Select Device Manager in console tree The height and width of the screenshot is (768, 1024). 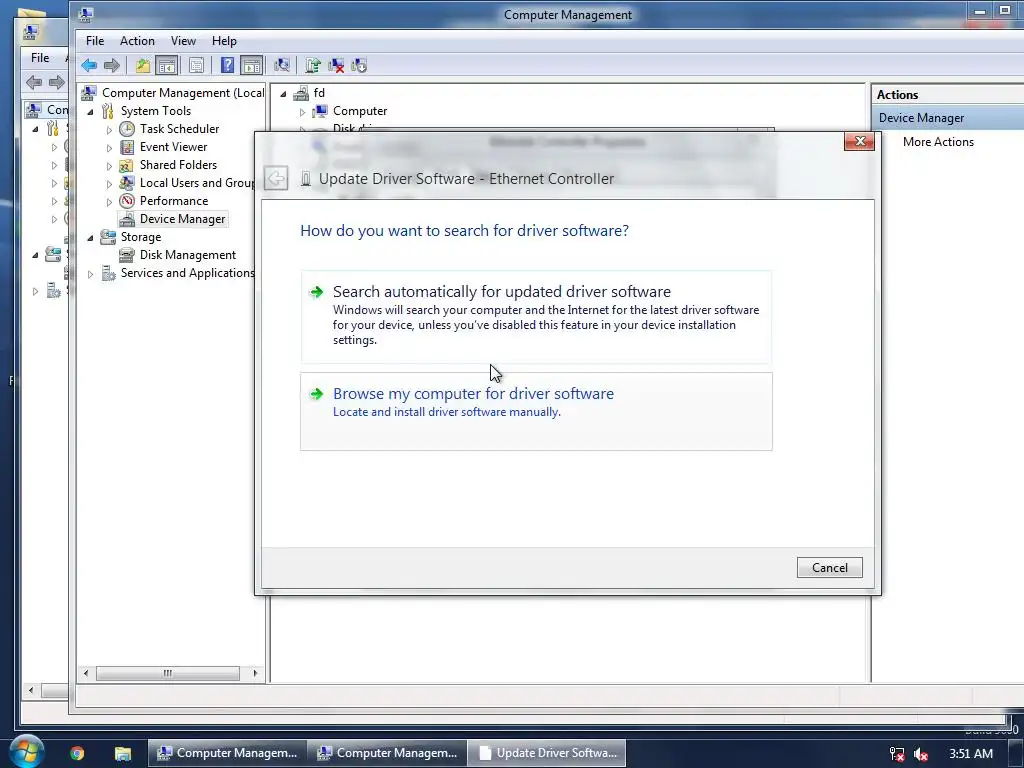pos(182,219)
